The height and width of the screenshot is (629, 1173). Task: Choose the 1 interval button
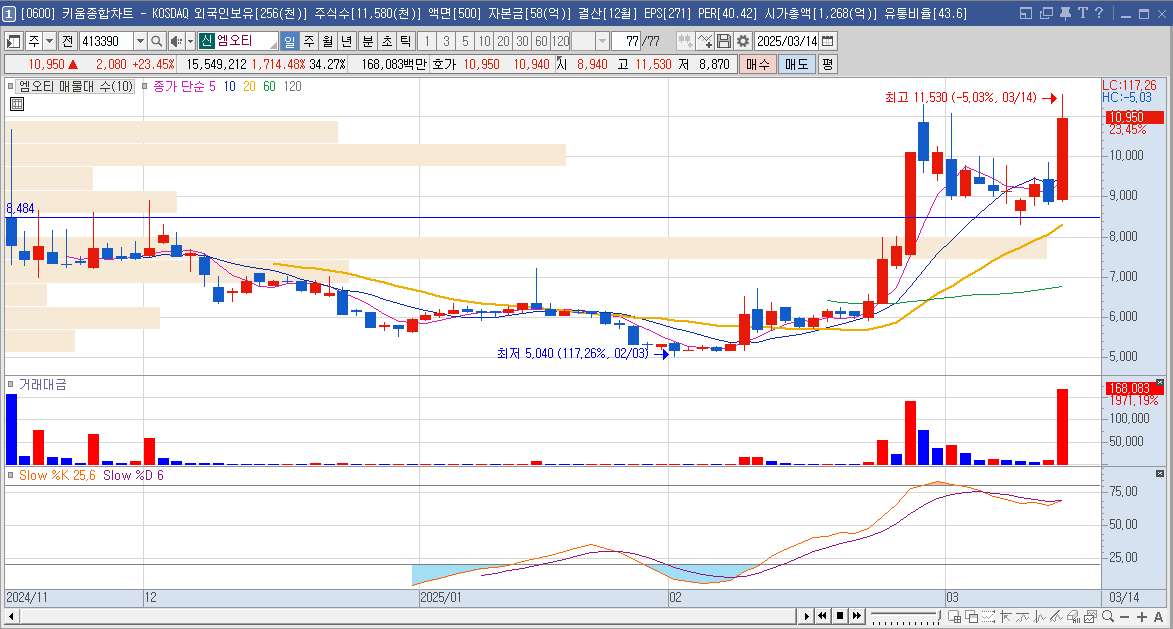click(x=427, y=41)
